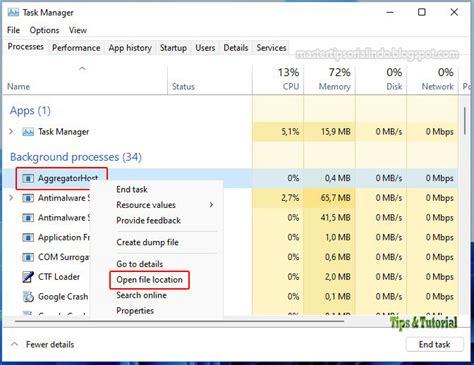Screen dimensions: 474x365
Task: Select the Processes tab
Action: (x=26, y=47)
